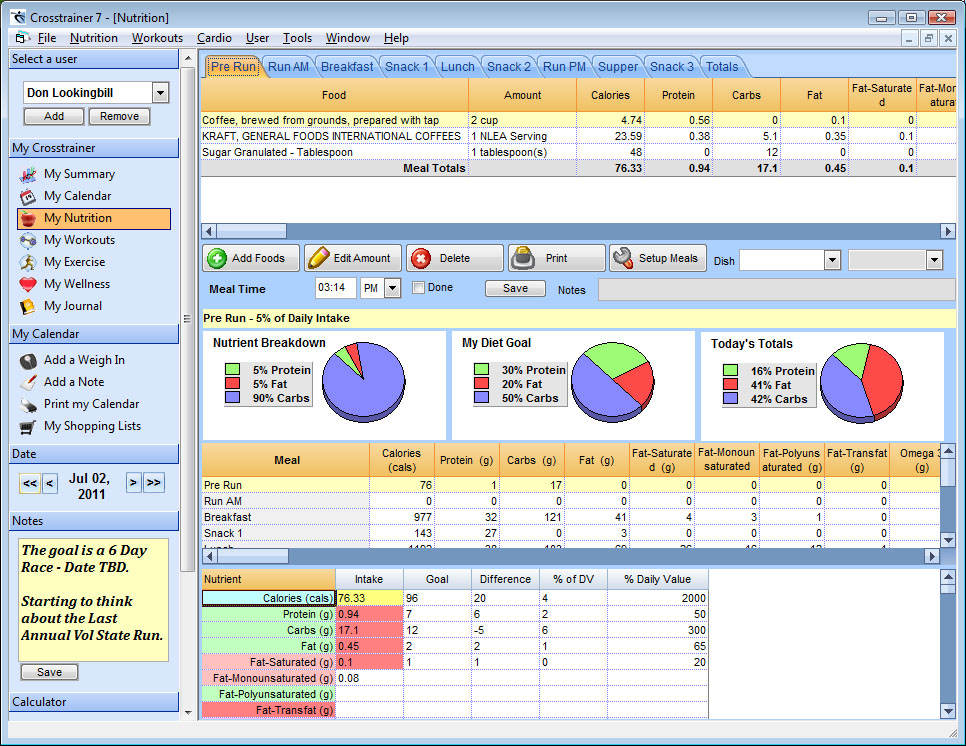Image resolution: width=966 pixels, height=746 pixels.
Task: Open My Shopping Lists cart icon
Action: point(28,426)
